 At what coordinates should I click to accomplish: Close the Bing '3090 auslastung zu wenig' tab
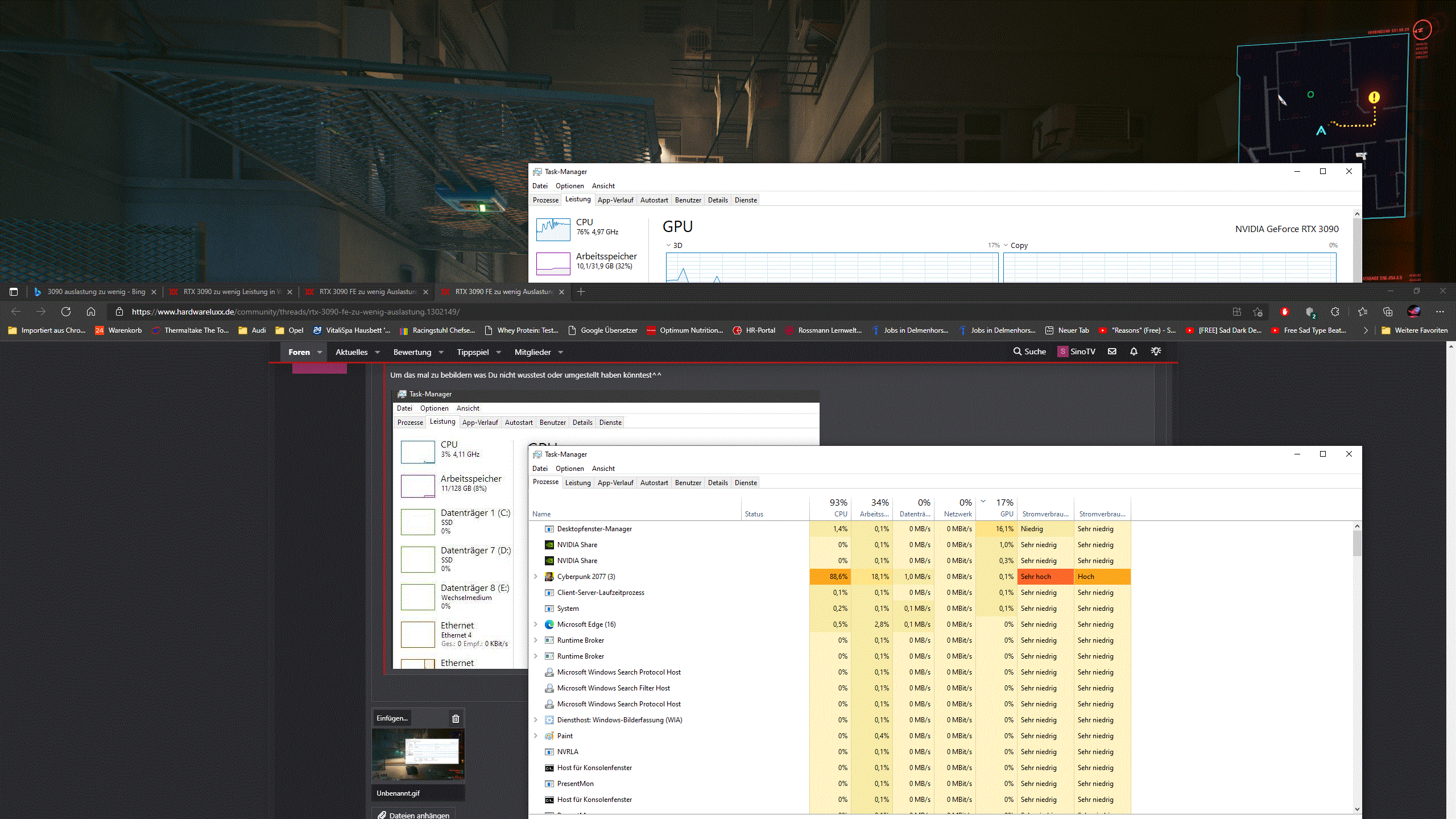point(154,292)
